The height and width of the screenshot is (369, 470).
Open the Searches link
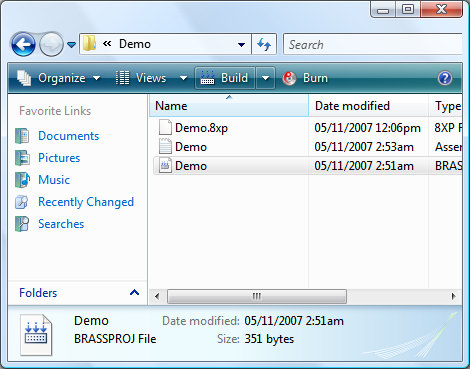pos(61,224)
